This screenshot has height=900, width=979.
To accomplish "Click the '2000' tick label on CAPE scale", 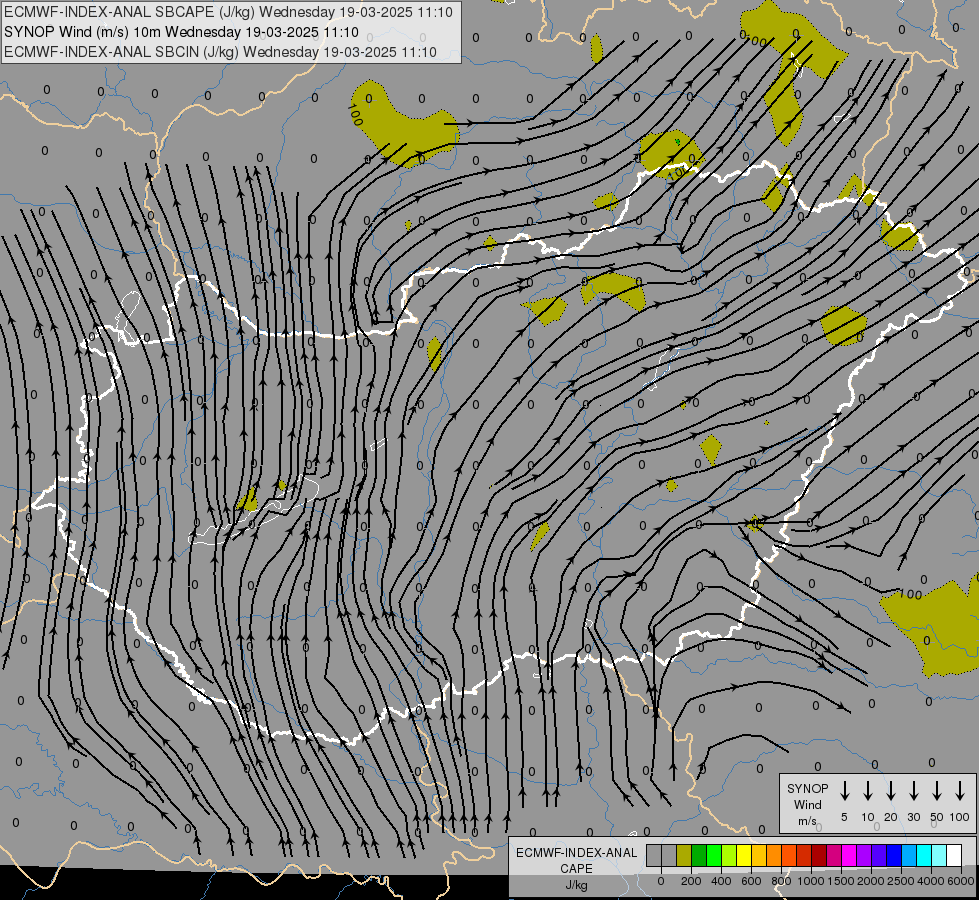I will [871, 881].
